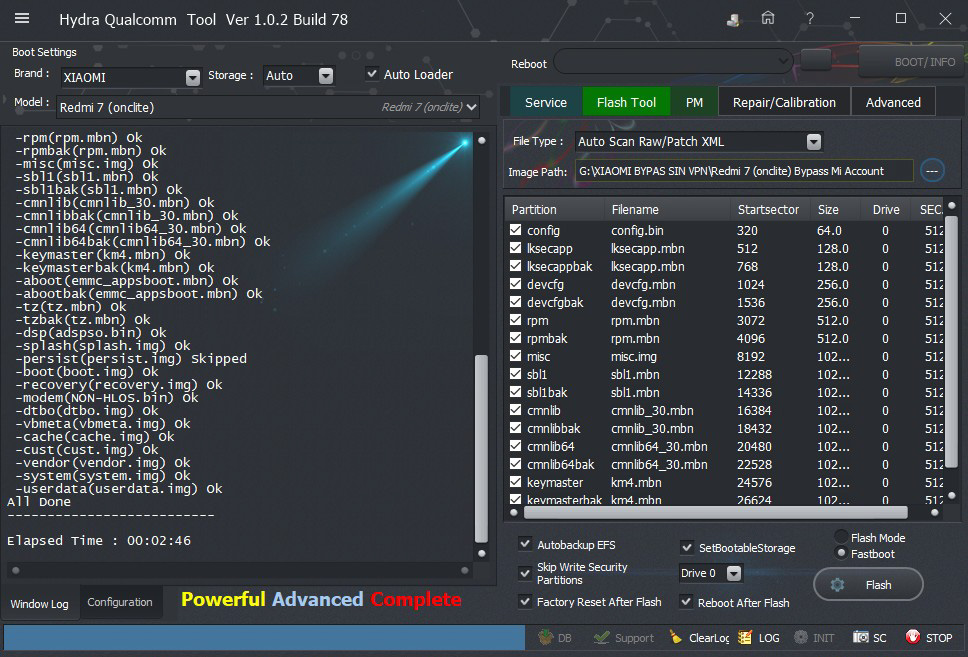Expand the Model Redmi 7 dropdown
Image resolution: width=968 pixels, height=657 pixels.
pyautogui.click(x=472, y=107)
